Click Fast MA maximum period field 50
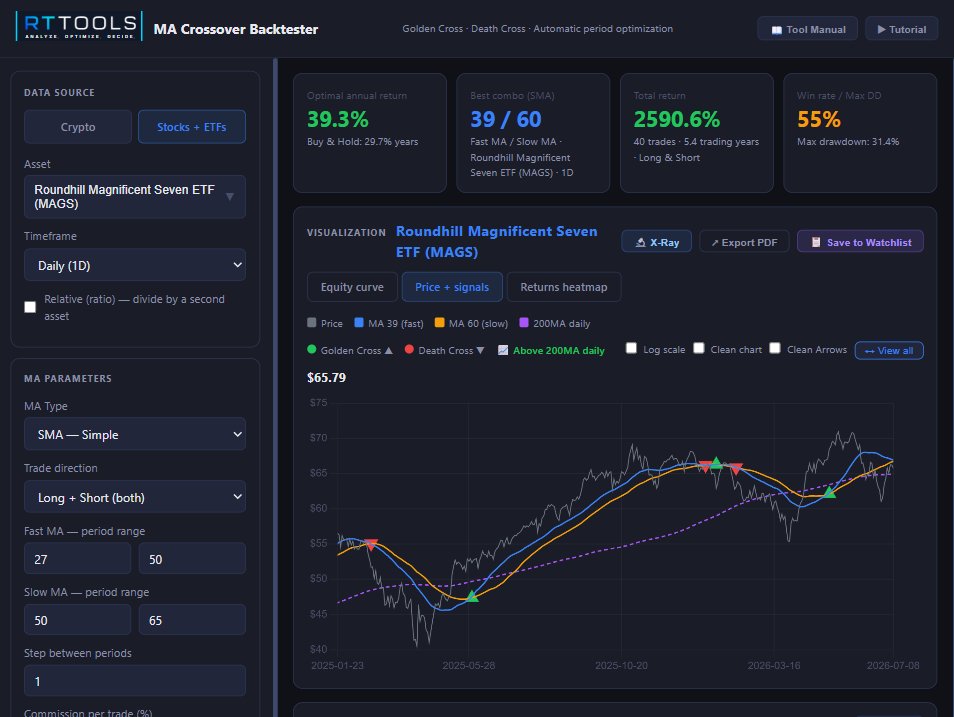The image size is (954, 717). tap(192, 559)
